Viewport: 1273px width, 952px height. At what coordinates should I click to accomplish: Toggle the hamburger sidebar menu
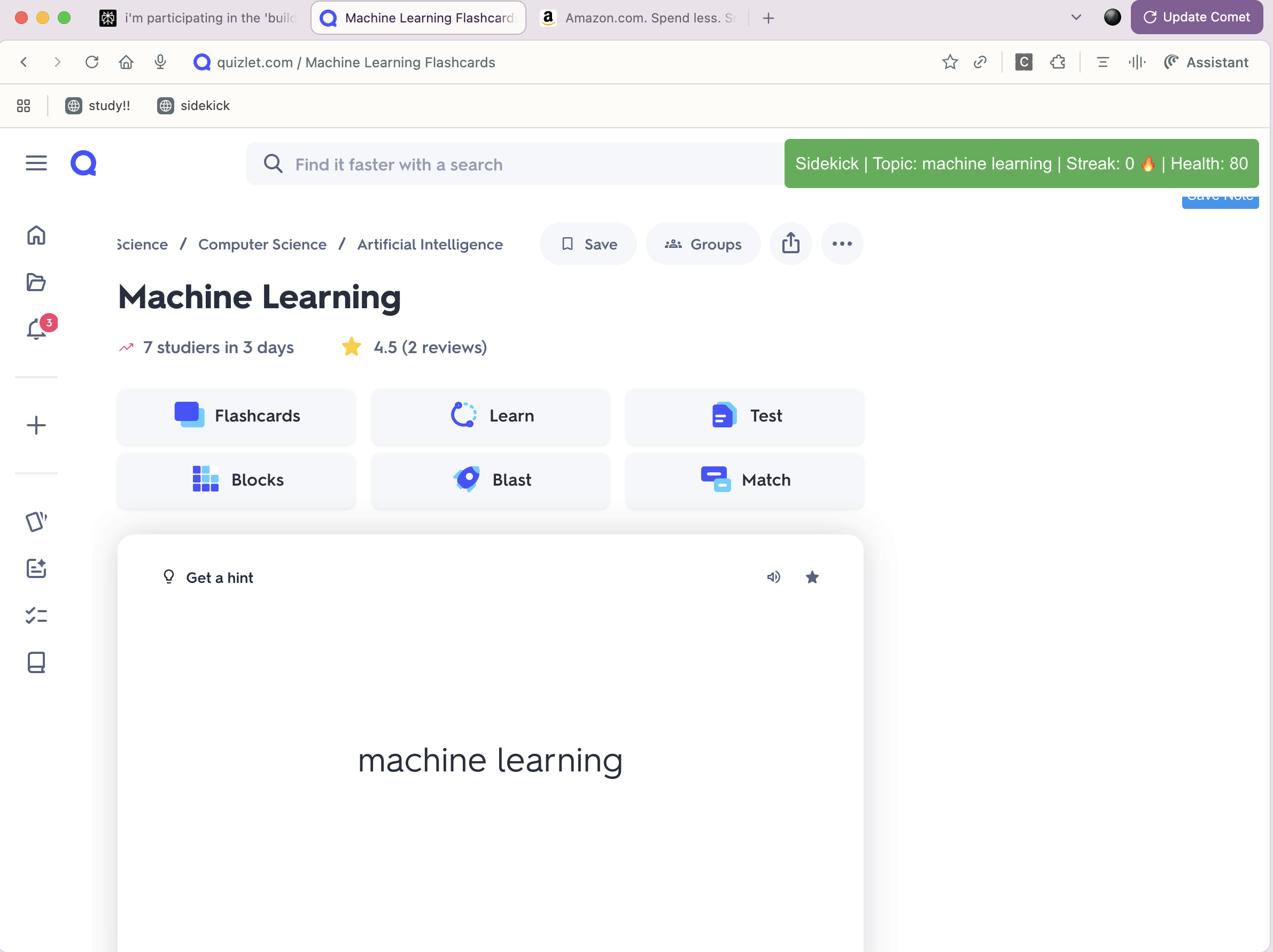pos(36,163)
